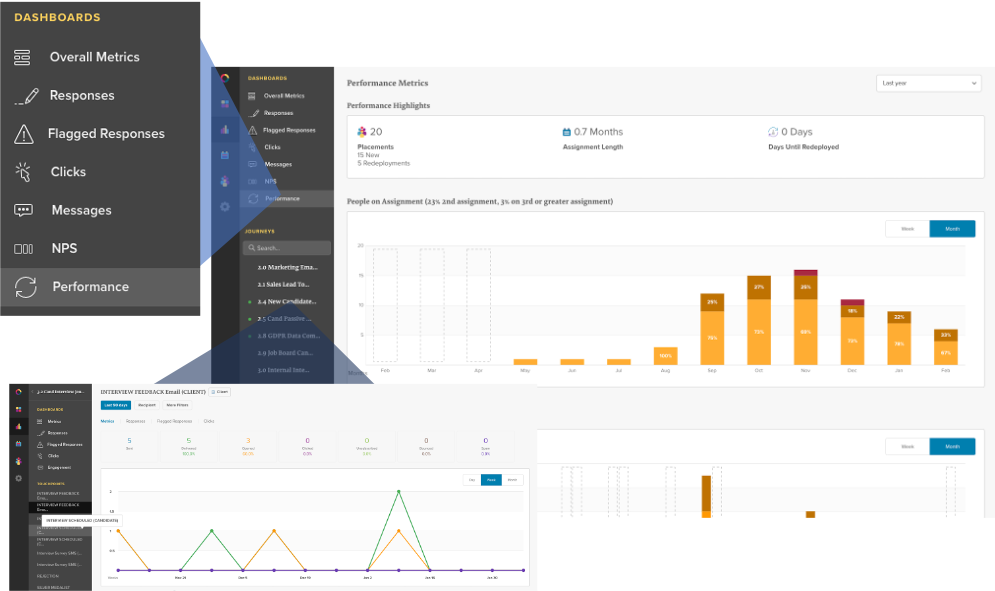Open 2.9 Job Board Can... journey

click(x=287, y=353)
